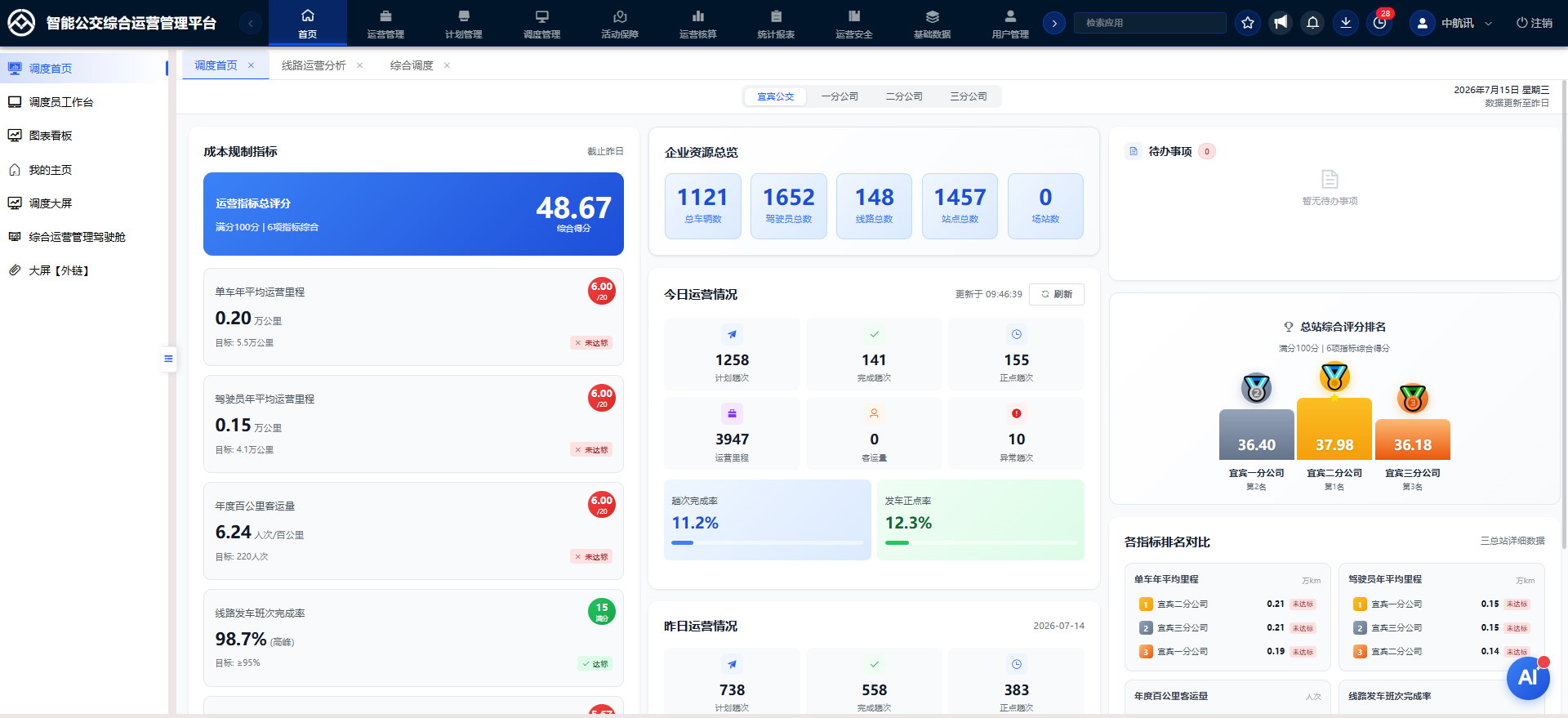
Task: Click the 趟次完成率 progress bar
Action: 768,542
